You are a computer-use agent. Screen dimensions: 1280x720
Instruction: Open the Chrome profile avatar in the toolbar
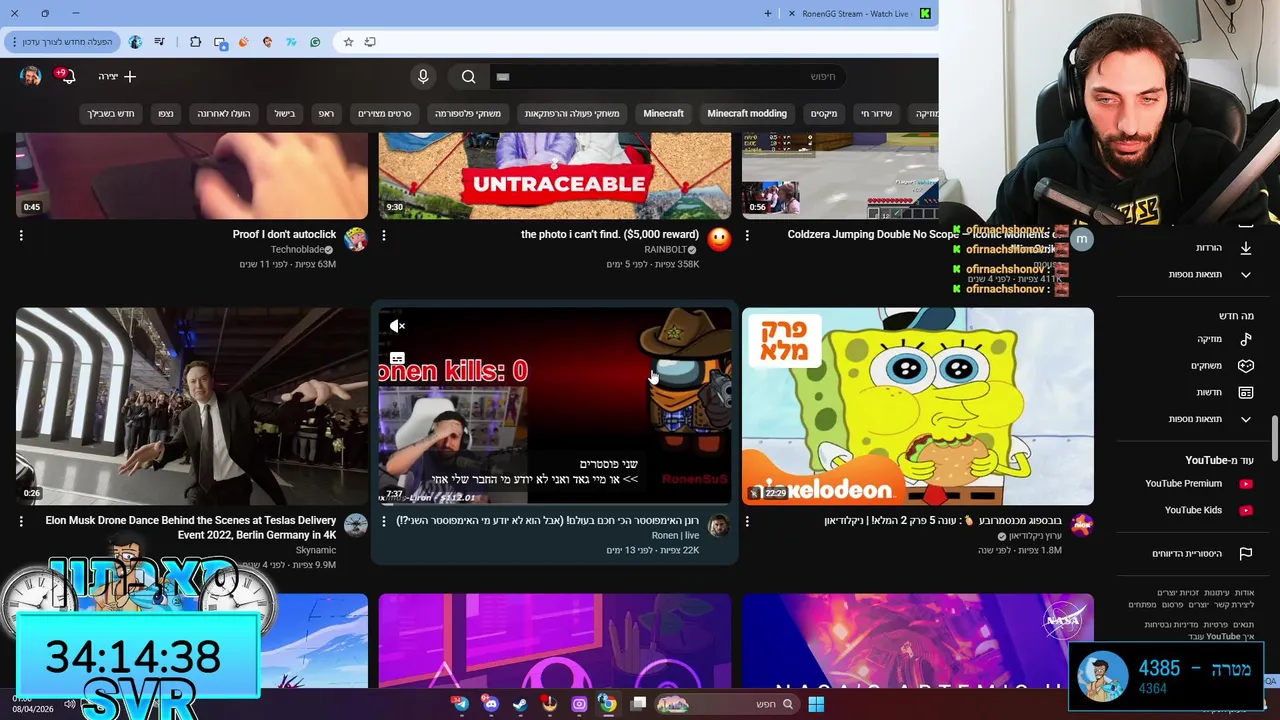coord(135,42)
